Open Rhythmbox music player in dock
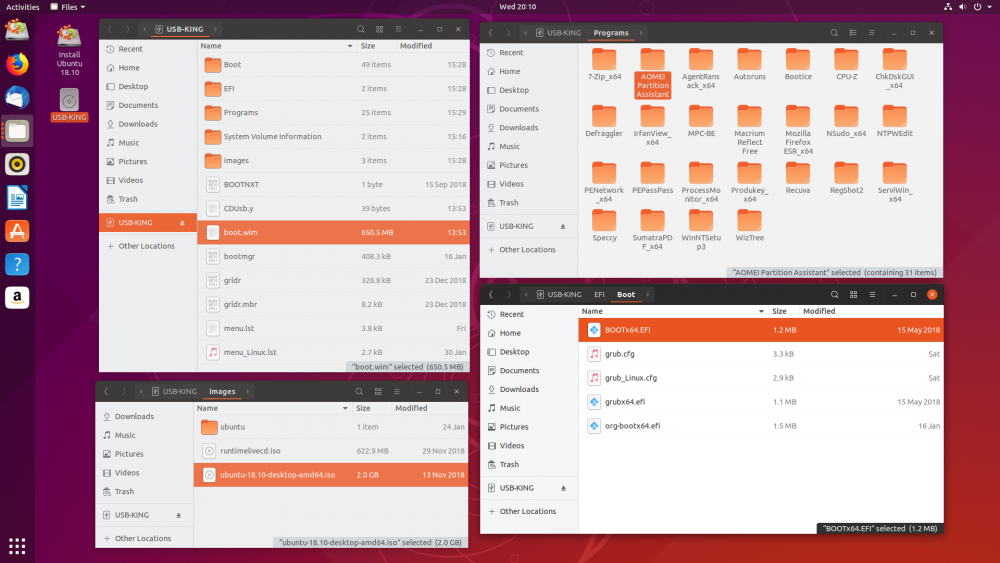The width and height of the screenshot is (1000, 563). 17,164
